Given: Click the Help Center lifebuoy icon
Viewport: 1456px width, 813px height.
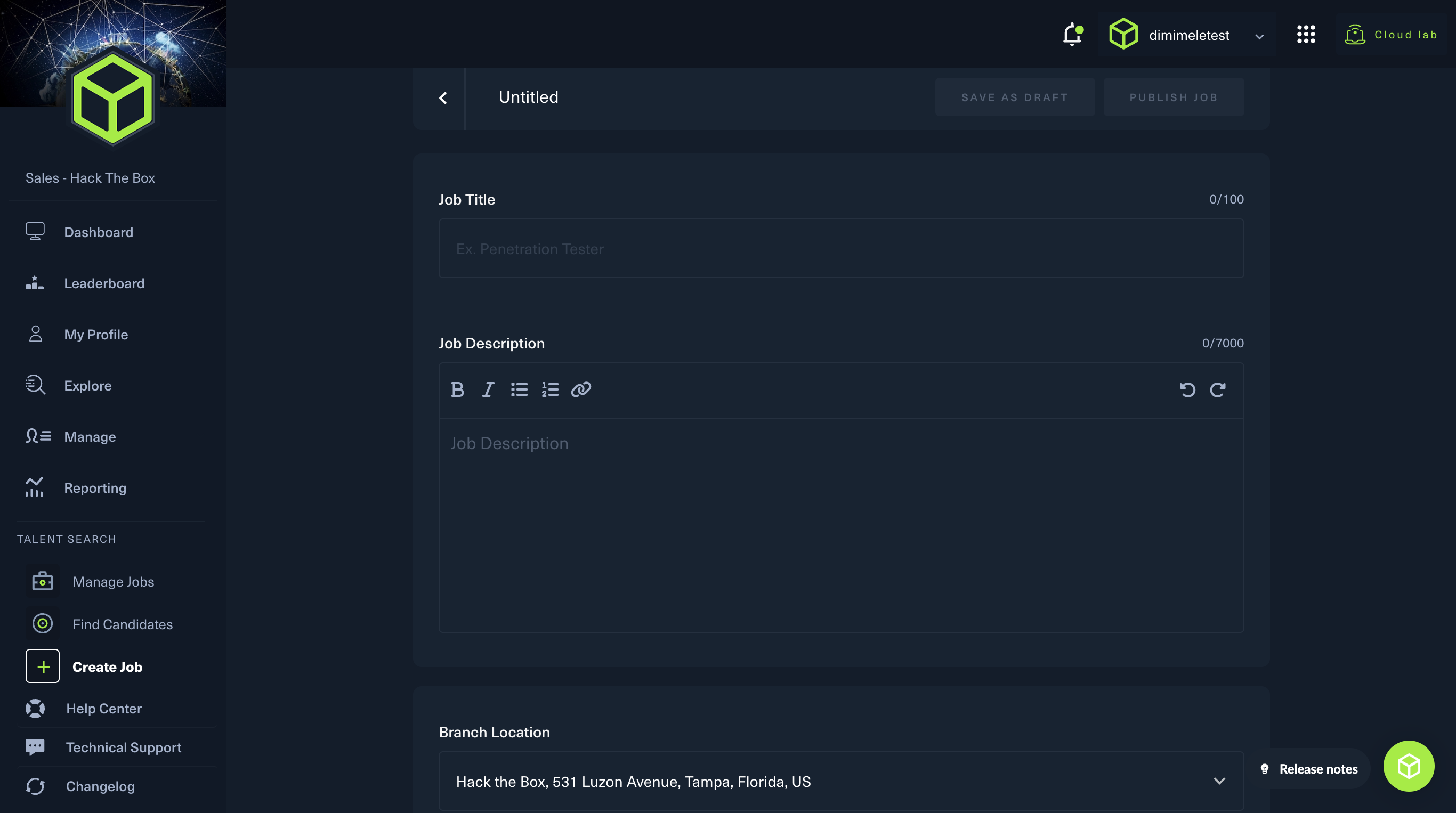Looking at the screenshot, I should [x=35, y=709].
